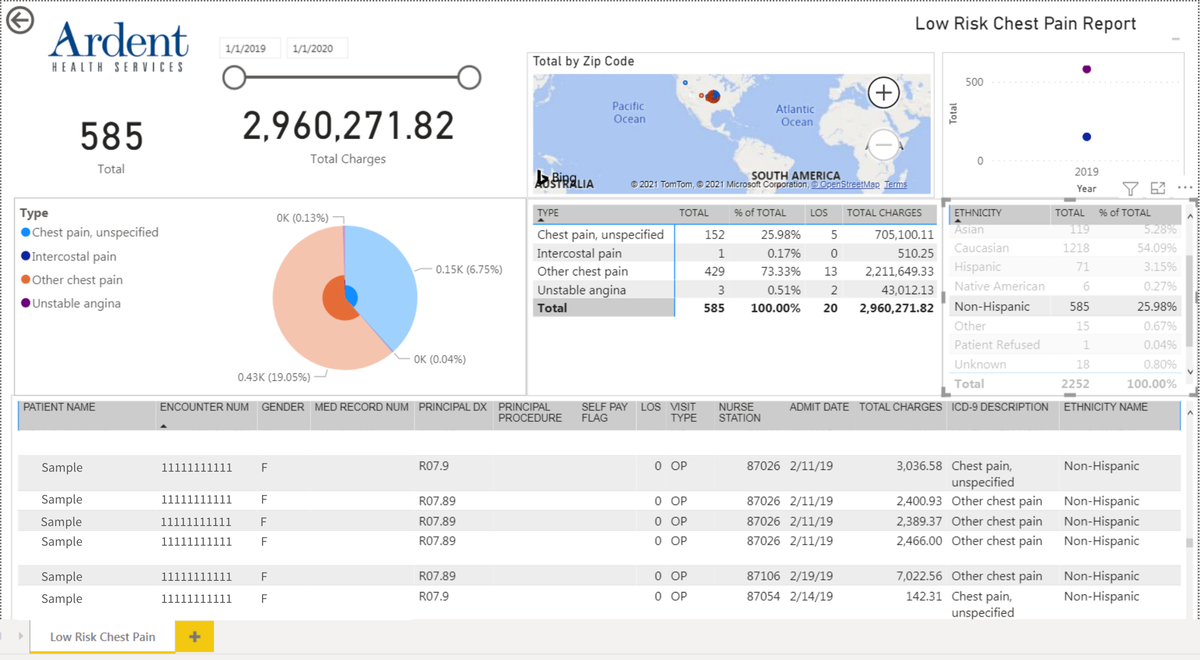1200x660 pixels.
Task: Select the Patient Refused ethnicity row
Action: tap(1065, 346)
